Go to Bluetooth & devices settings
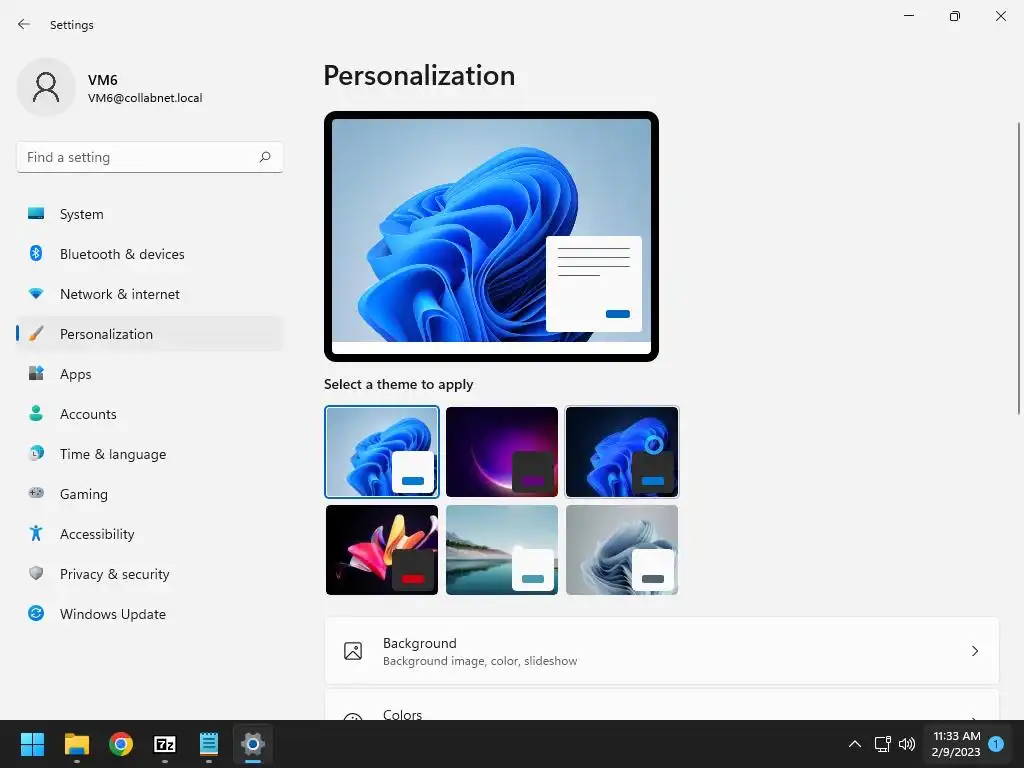The height and width of the screenshot is (768, 1024). click(x=150, y=253)
